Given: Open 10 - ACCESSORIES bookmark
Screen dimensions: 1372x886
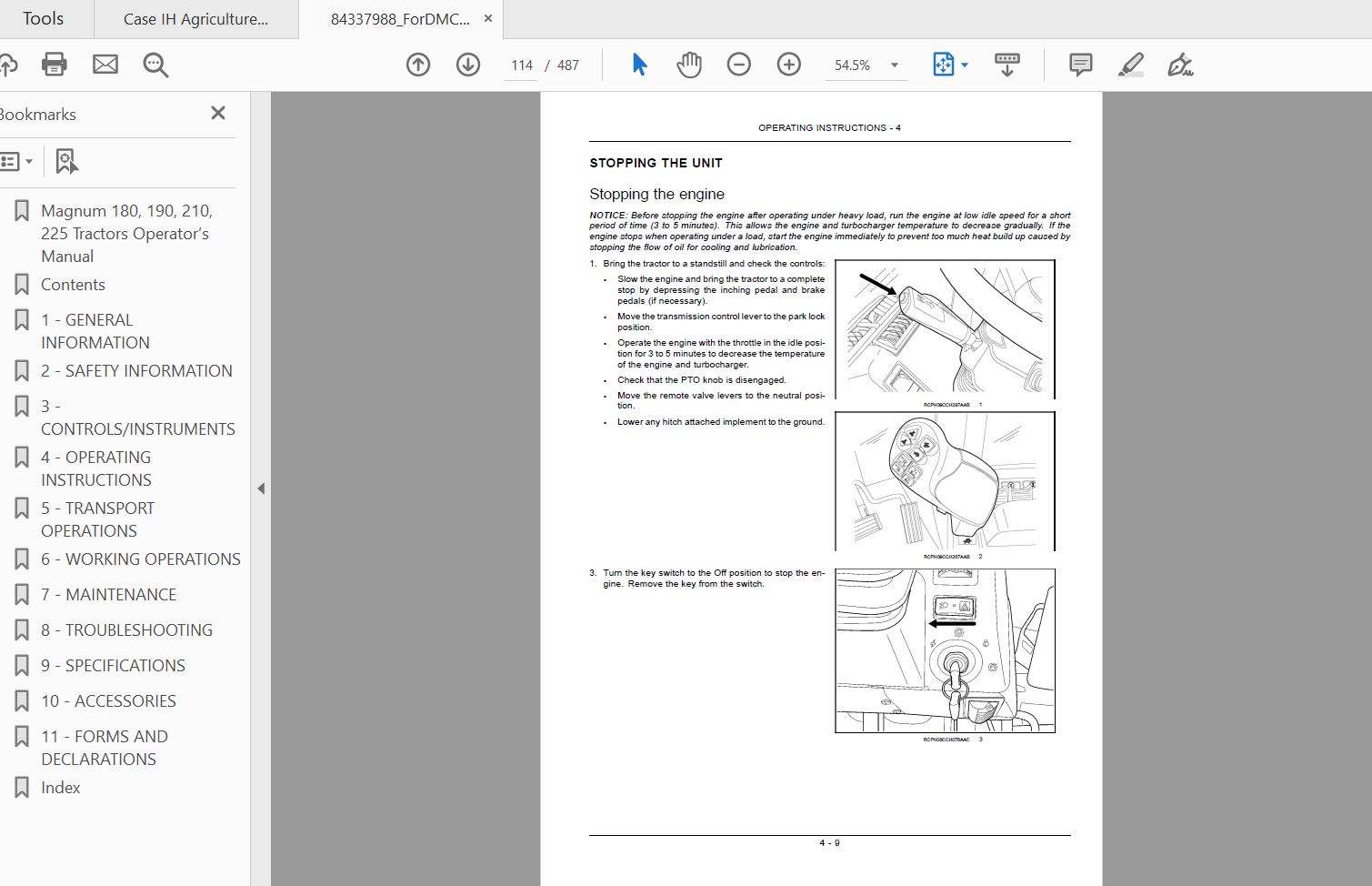Looking at the screenshot, I should click(x=108, y=701).
